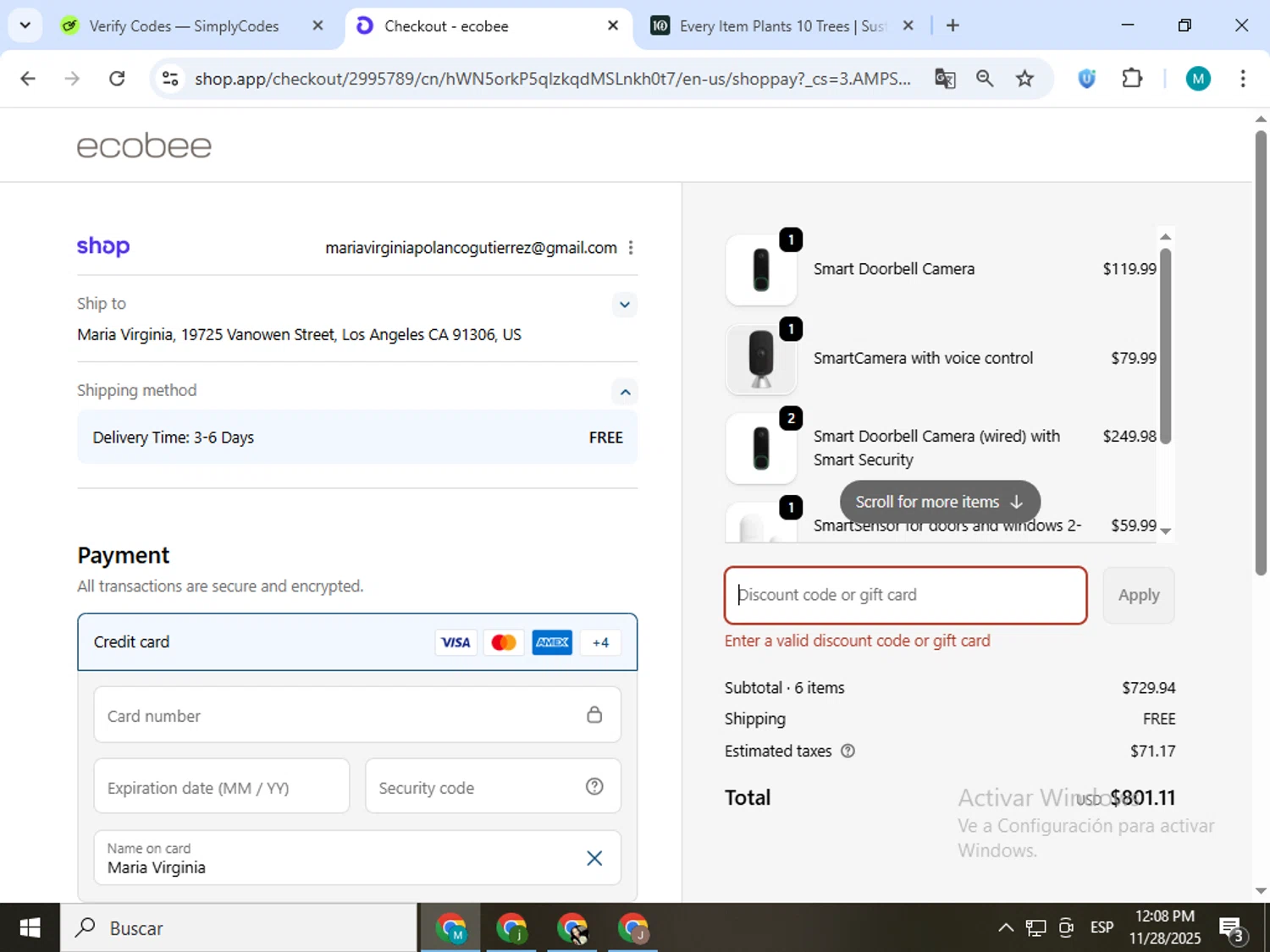Expand the Ship to address section
Image resolution: width=1270 pixels, height=952 pixels.
(x=625, y=305)
